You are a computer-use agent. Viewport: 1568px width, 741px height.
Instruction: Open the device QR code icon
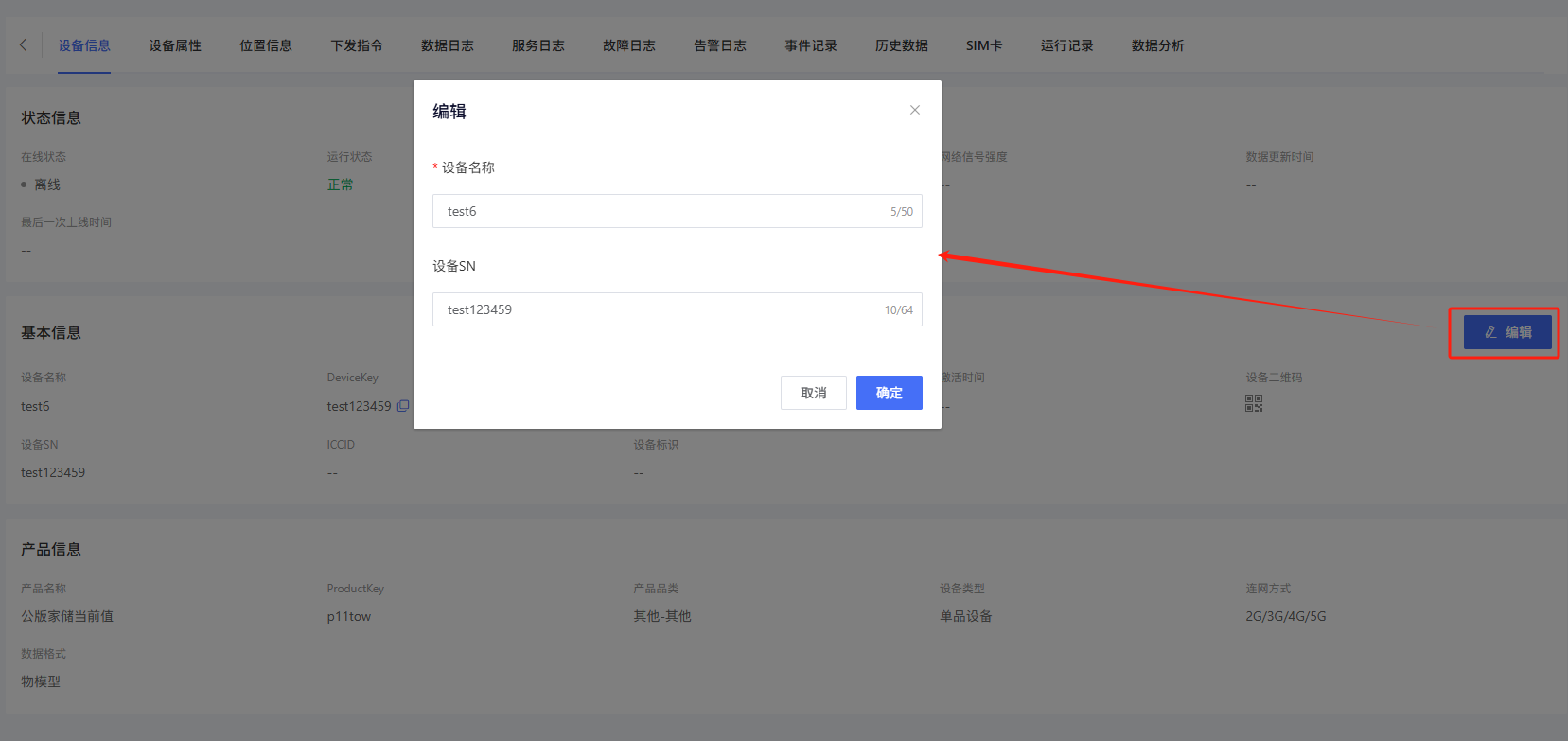[1254, 404]
